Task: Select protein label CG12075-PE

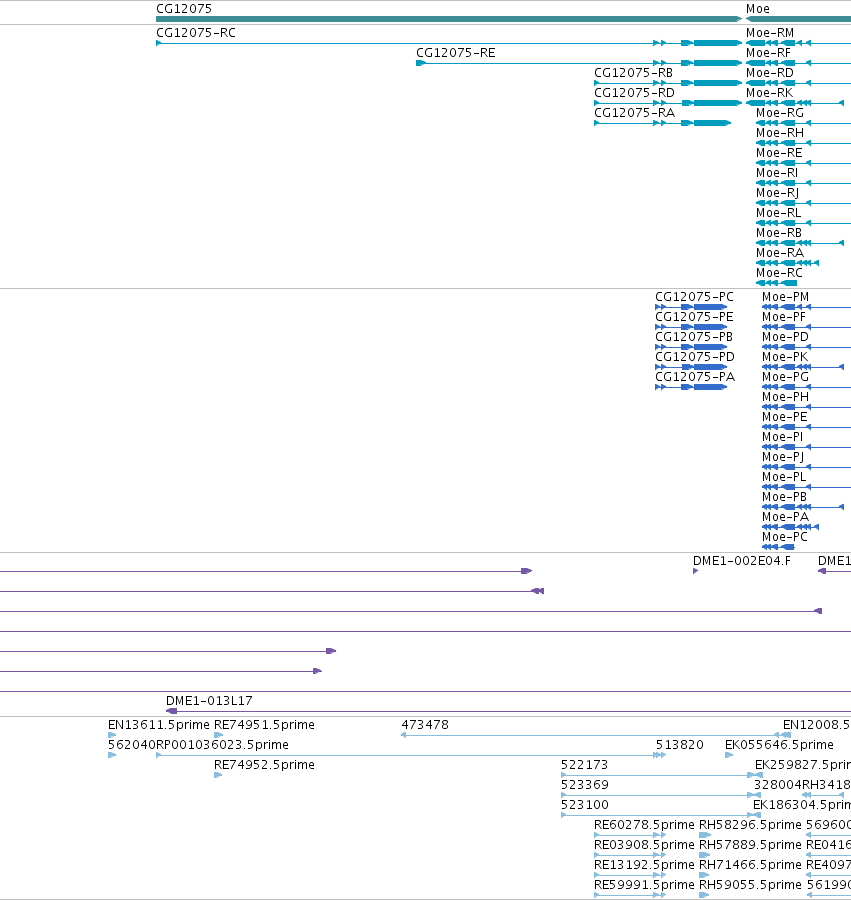Action: click(x=694, y=317)
